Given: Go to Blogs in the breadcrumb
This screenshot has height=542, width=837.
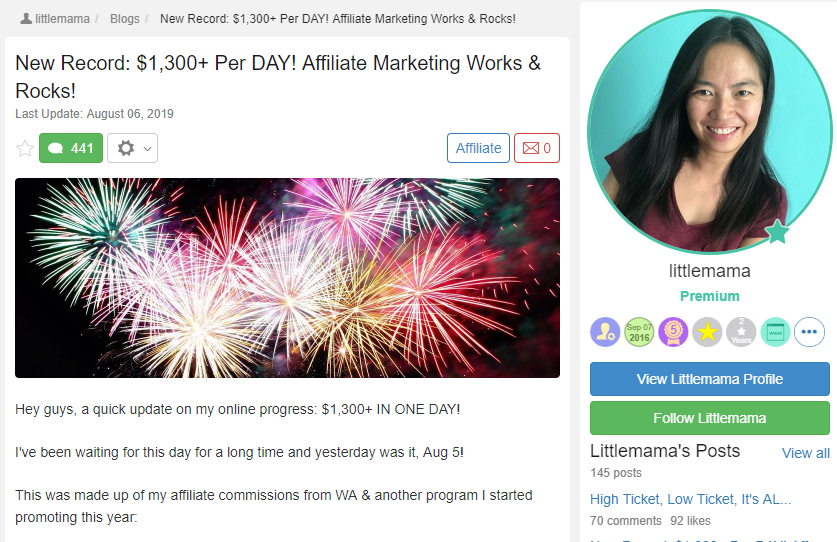Looking at the screenshot, I should 125,19.
